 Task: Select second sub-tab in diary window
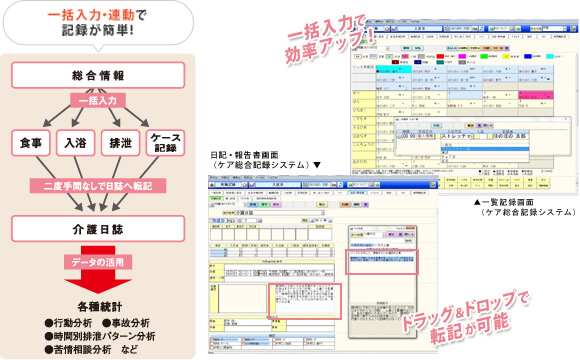[x=230, y=199]
